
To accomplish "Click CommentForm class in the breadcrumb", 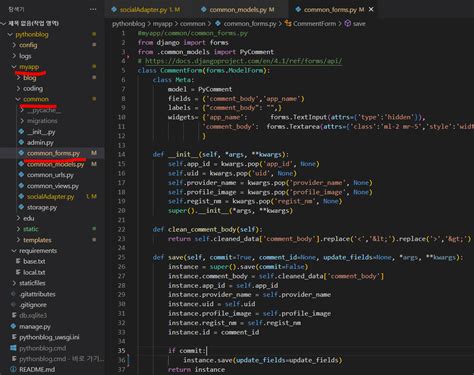I will pos(314,24).
